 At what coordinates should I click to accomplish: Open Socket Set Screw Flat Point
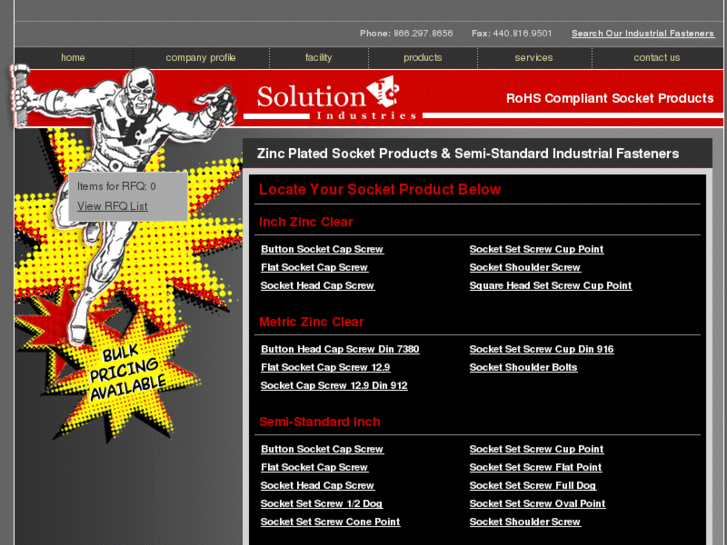tap(536, 468)
